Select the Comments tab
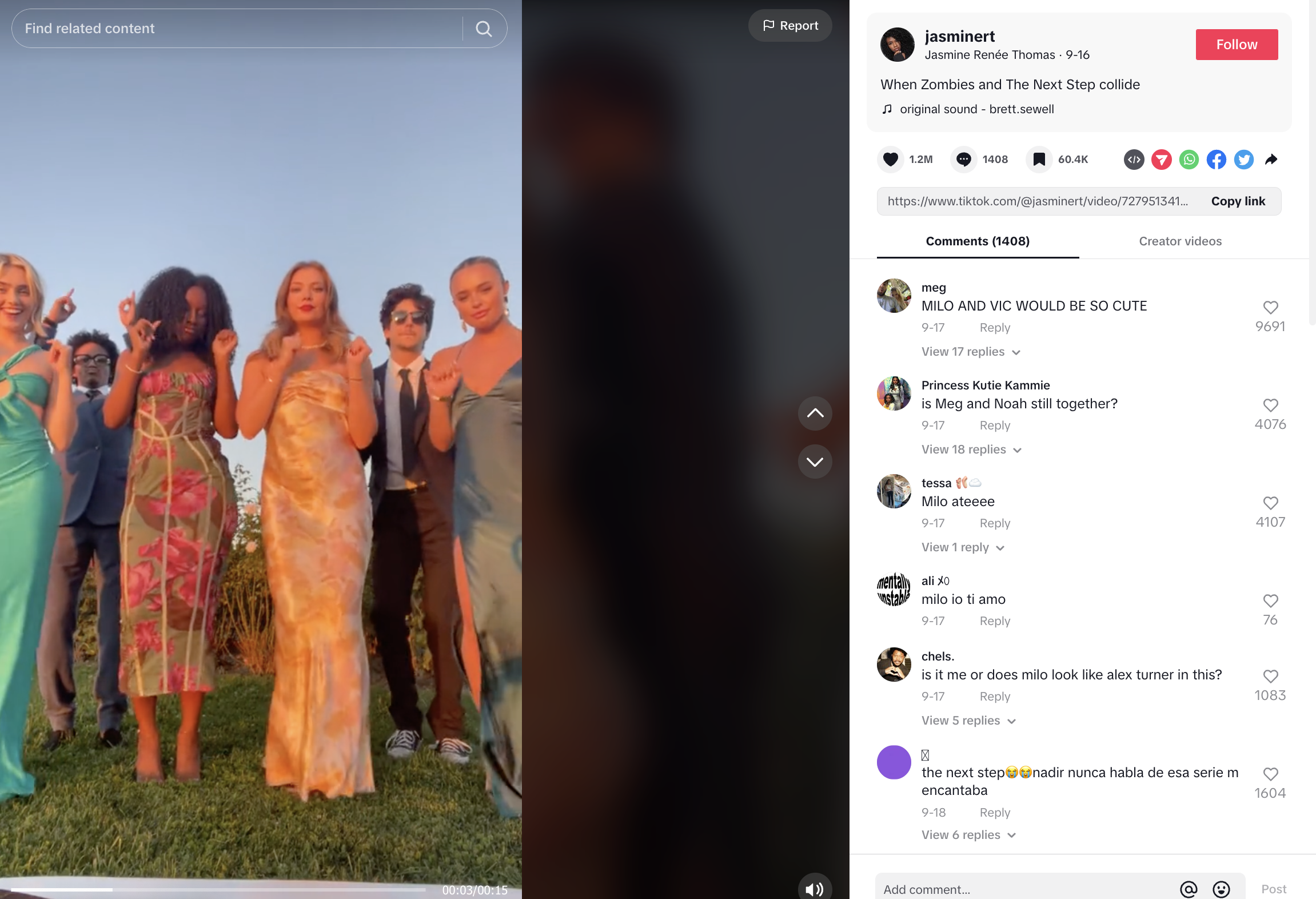The width and height of the screenshot is (1316, 899). (978, 241)
